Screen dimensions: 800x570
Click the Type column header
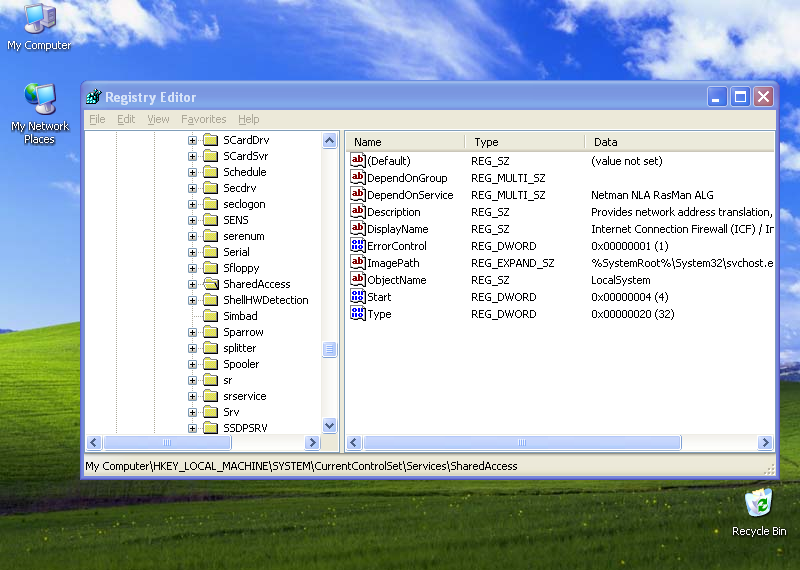point(524,142)
